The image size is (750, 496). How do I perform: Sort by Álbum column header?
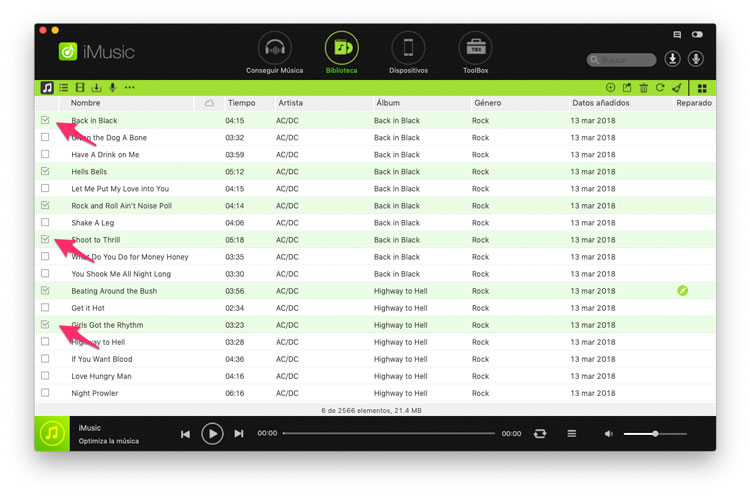point(388,102)
